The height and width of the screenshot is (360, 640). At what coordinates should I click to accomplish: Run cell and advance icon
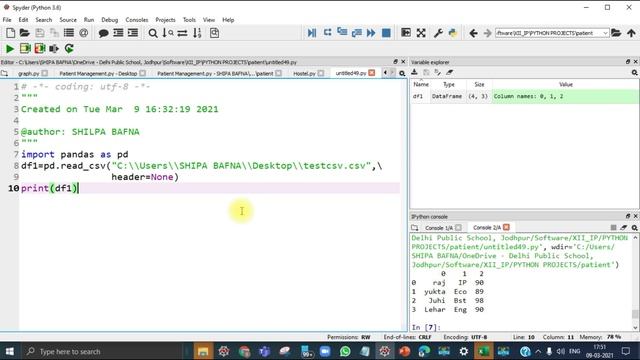(x=40, y=49)
